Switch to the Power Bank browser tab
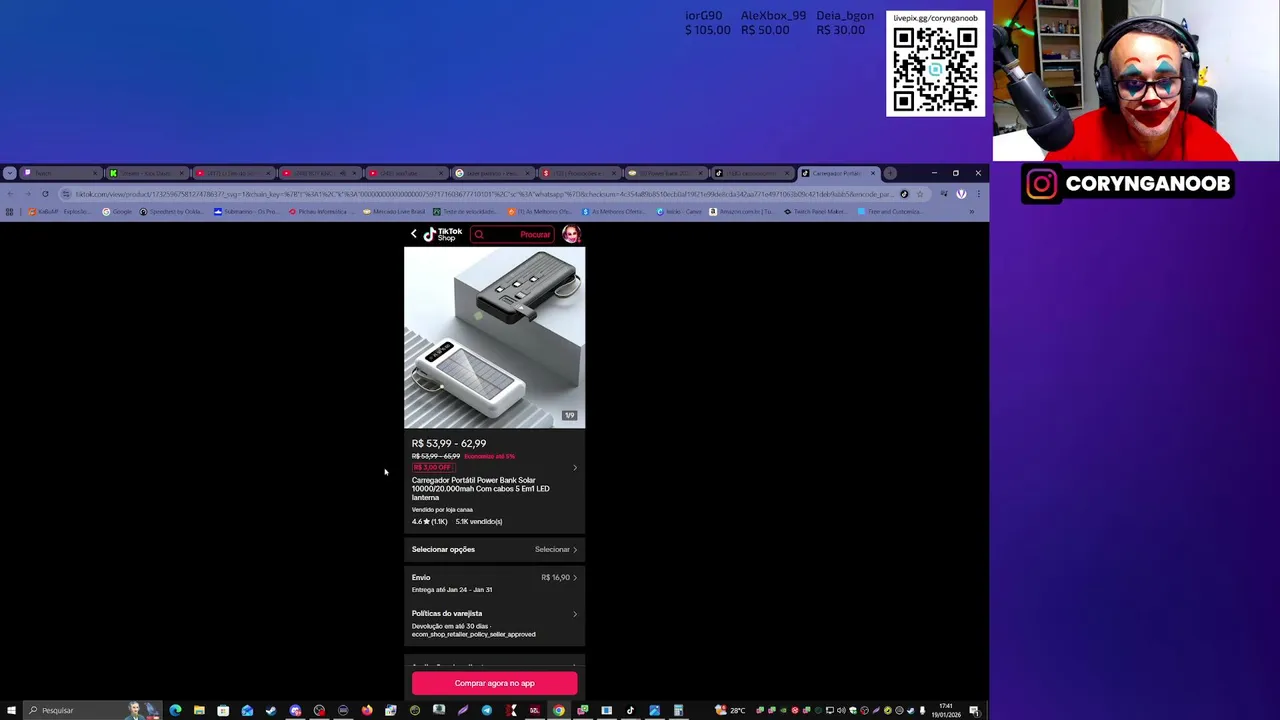Screen dimensions: 1280x720 [x=665, y=173]
